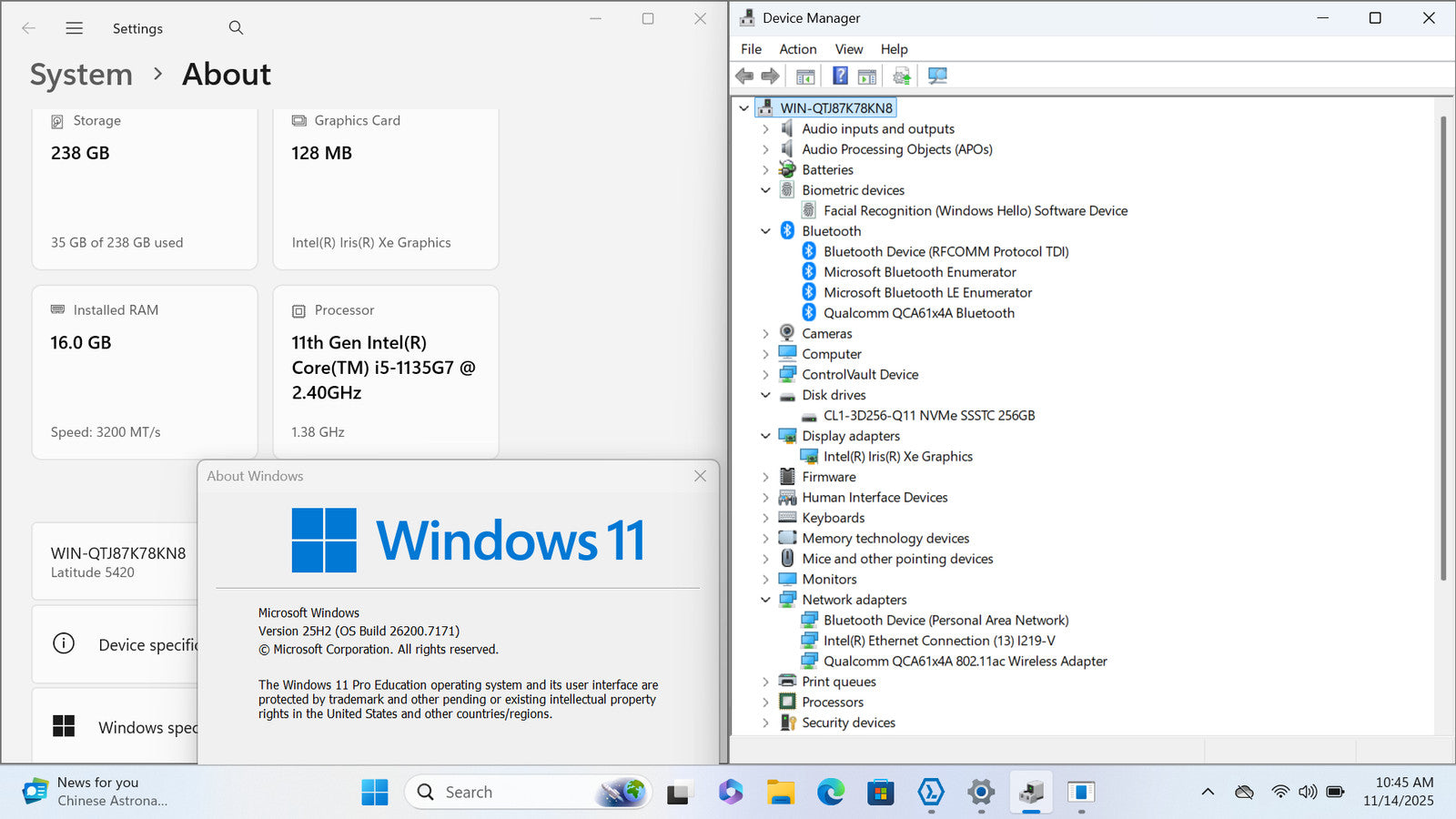1456x819 pixels.
Task: Click the gear with green arrow driver icon
Action: [x=901, y=76]
